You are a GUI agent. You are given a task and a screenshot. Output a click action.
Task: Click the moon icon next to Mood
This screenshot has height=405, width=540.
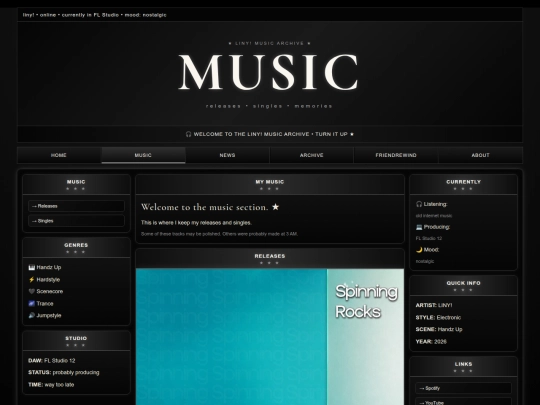point(419,250)
